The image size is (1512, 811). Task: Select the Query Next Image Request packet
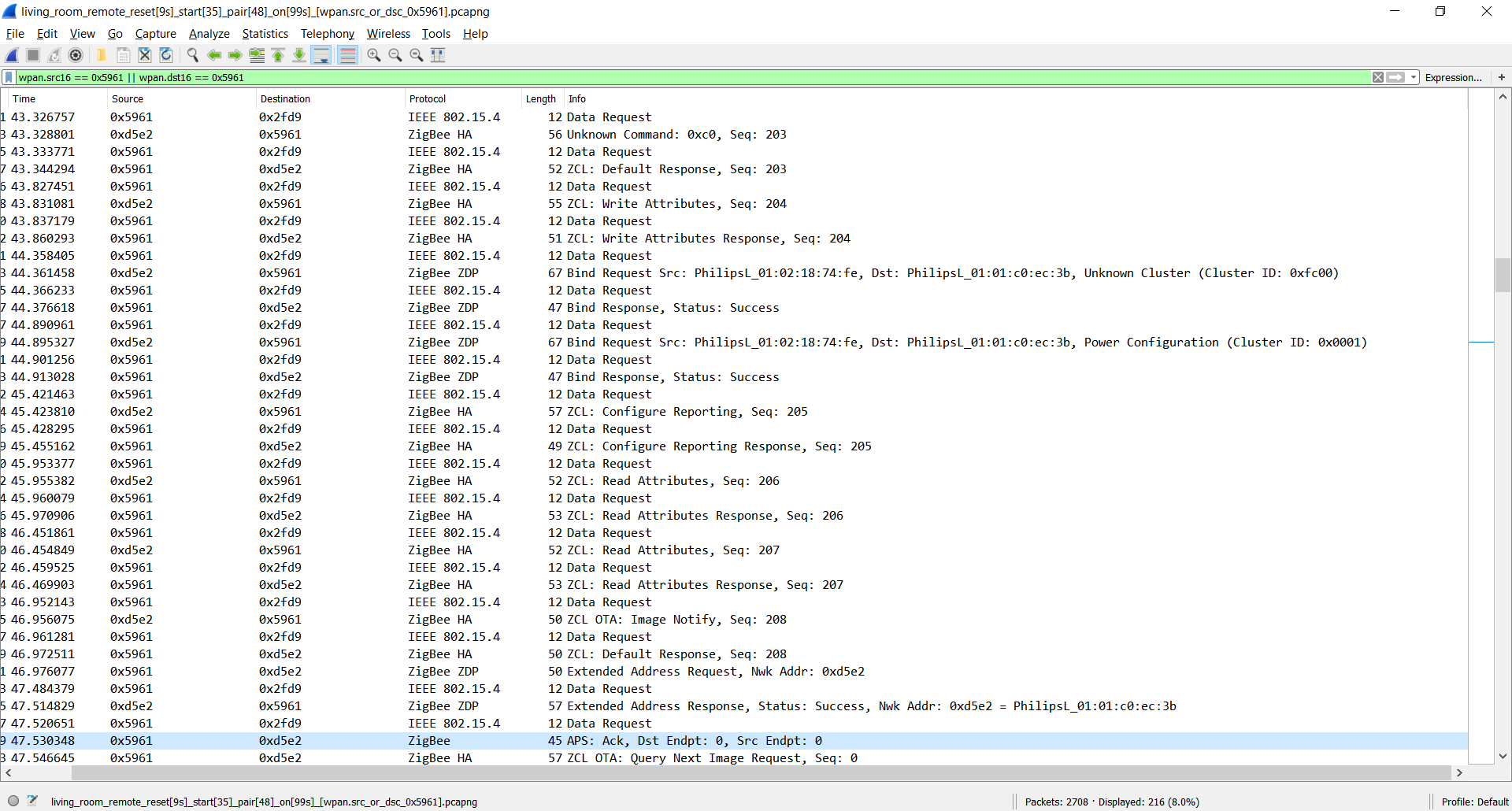click(734, 758)
